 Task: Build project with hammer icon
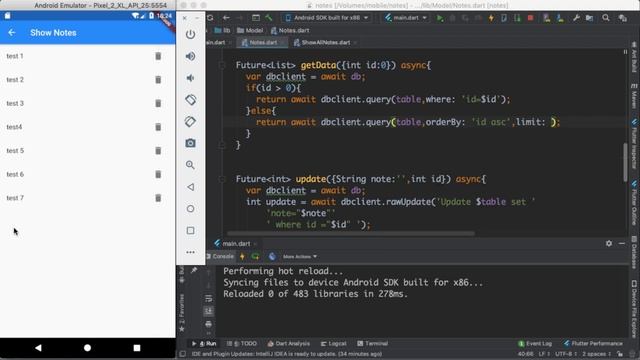pos(269,18)
